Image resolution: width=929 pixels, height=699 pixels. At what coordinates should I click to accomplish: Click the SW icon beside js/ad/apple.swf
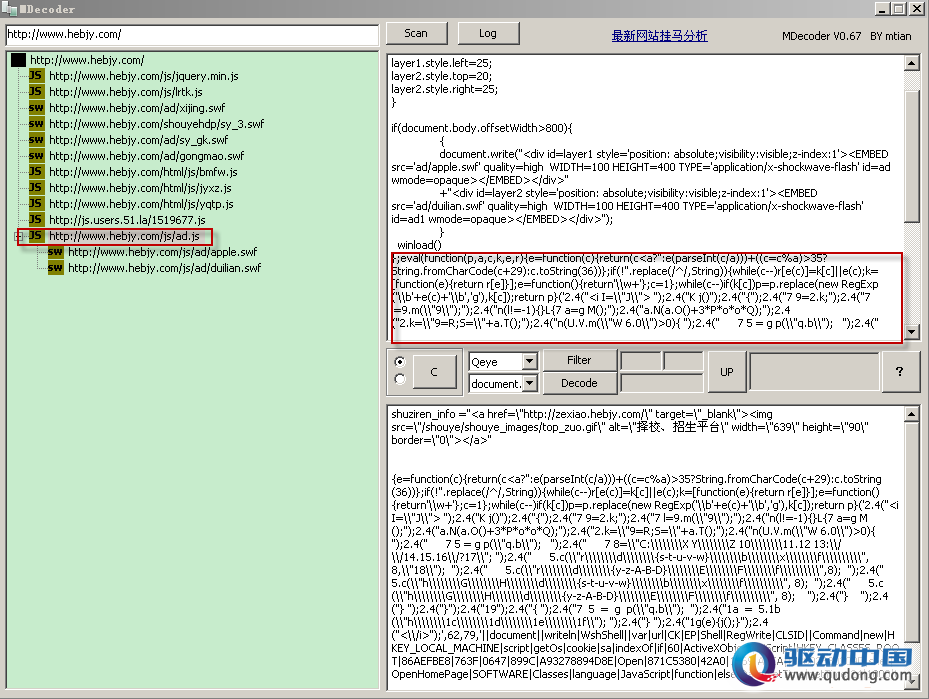pyautogui.click(x=55, y=252)
